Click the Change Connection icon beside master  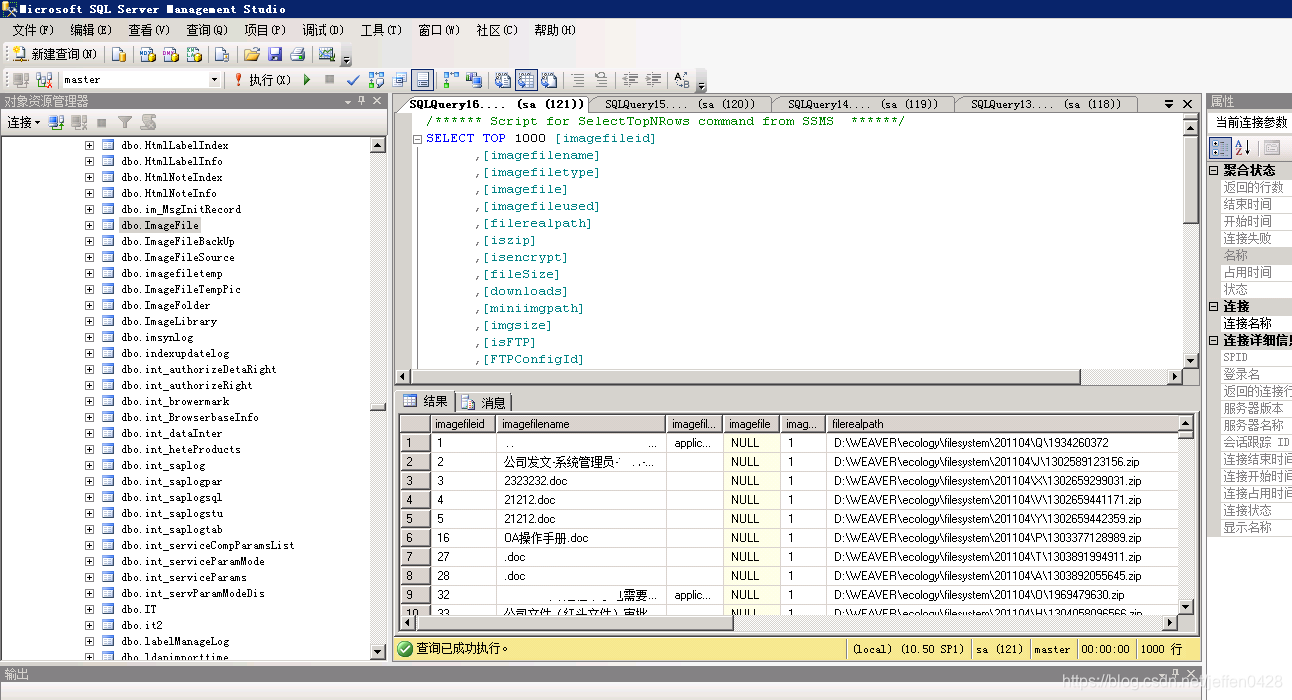[x=44, y=80]
